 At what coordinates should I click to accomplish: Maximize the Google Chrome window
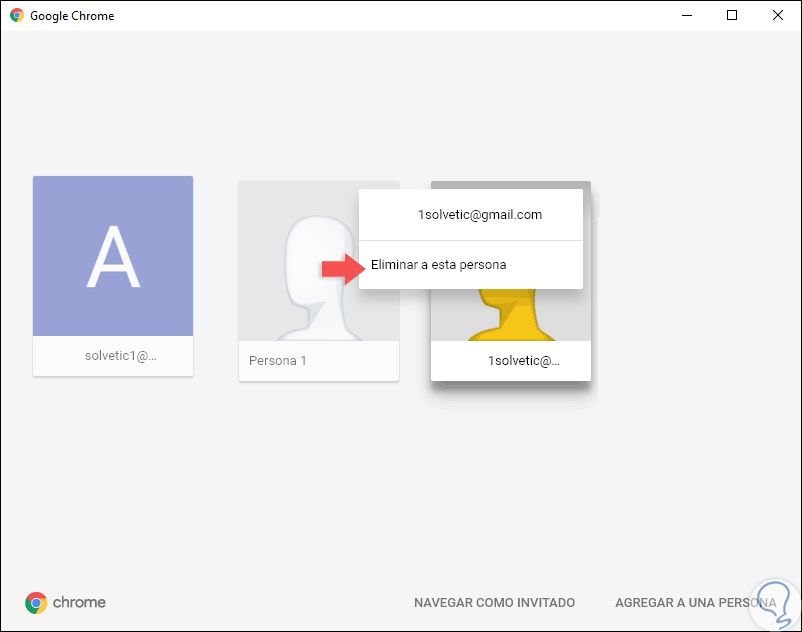[732, 15]
